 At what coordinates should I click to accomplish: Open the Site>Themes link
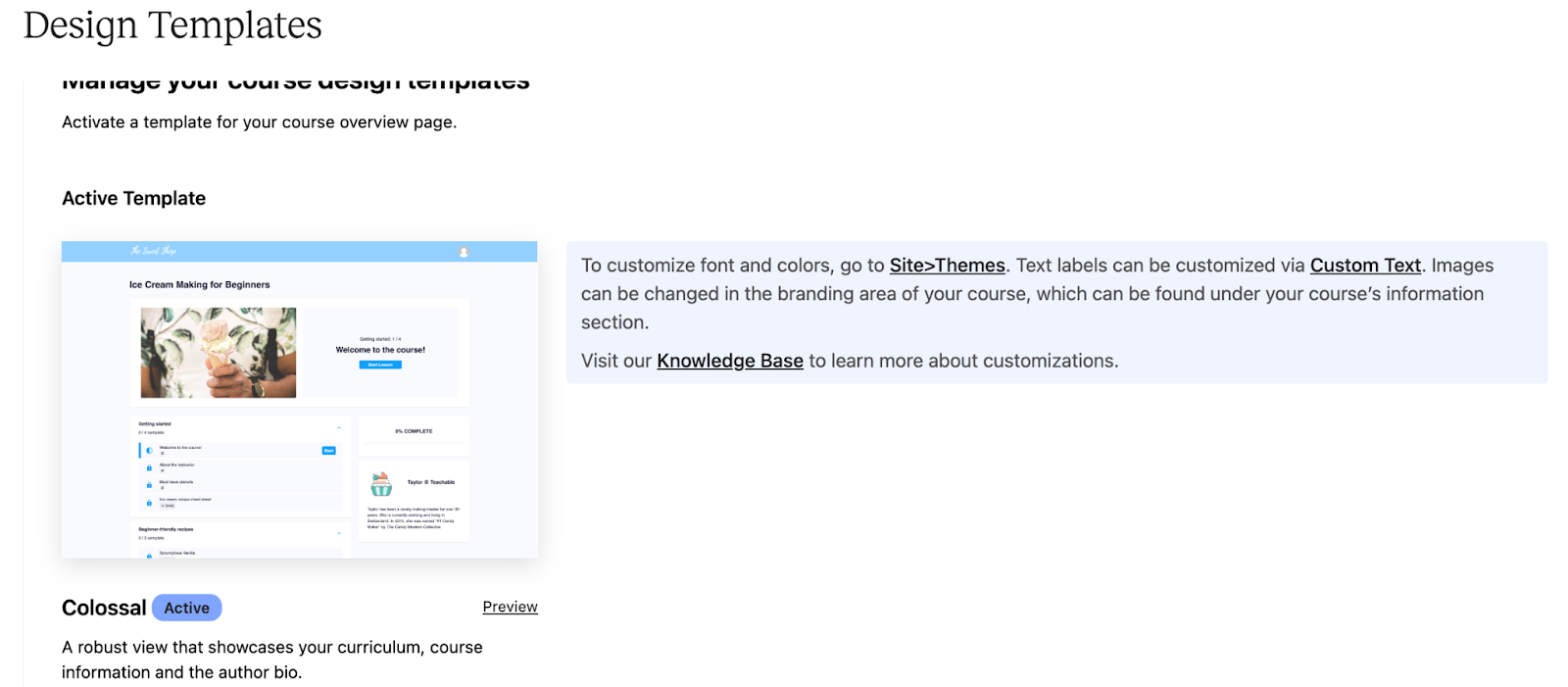pyautogui.click(x=947, y=266)
